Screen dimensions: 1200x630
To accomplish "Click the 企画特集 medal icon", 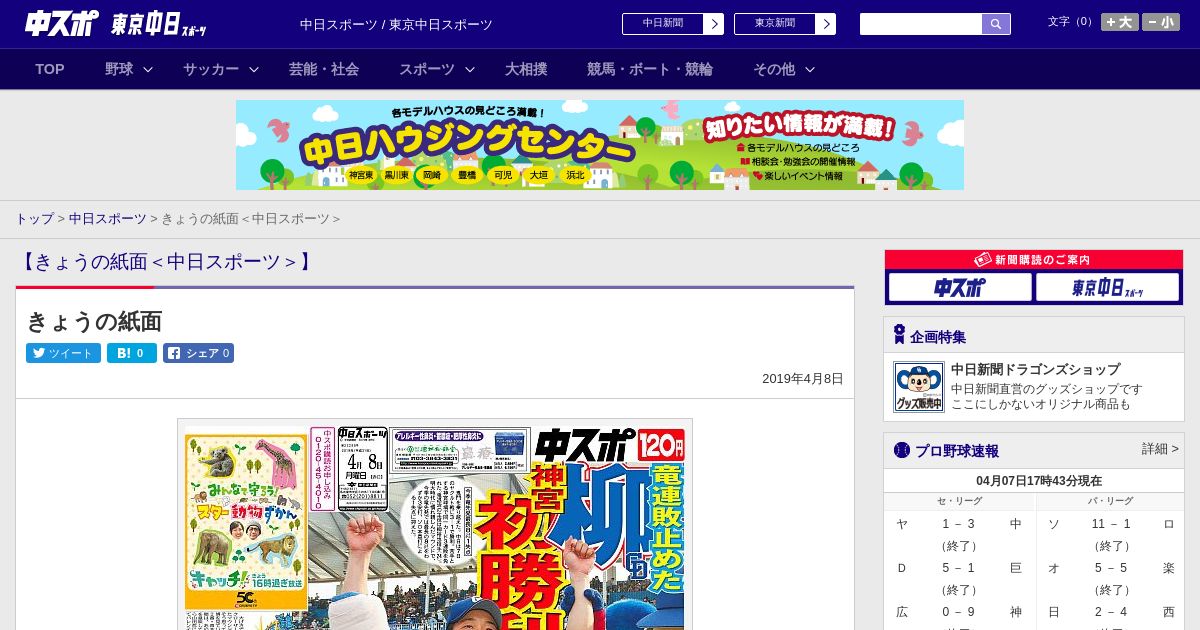I will (x=899, y=335).
